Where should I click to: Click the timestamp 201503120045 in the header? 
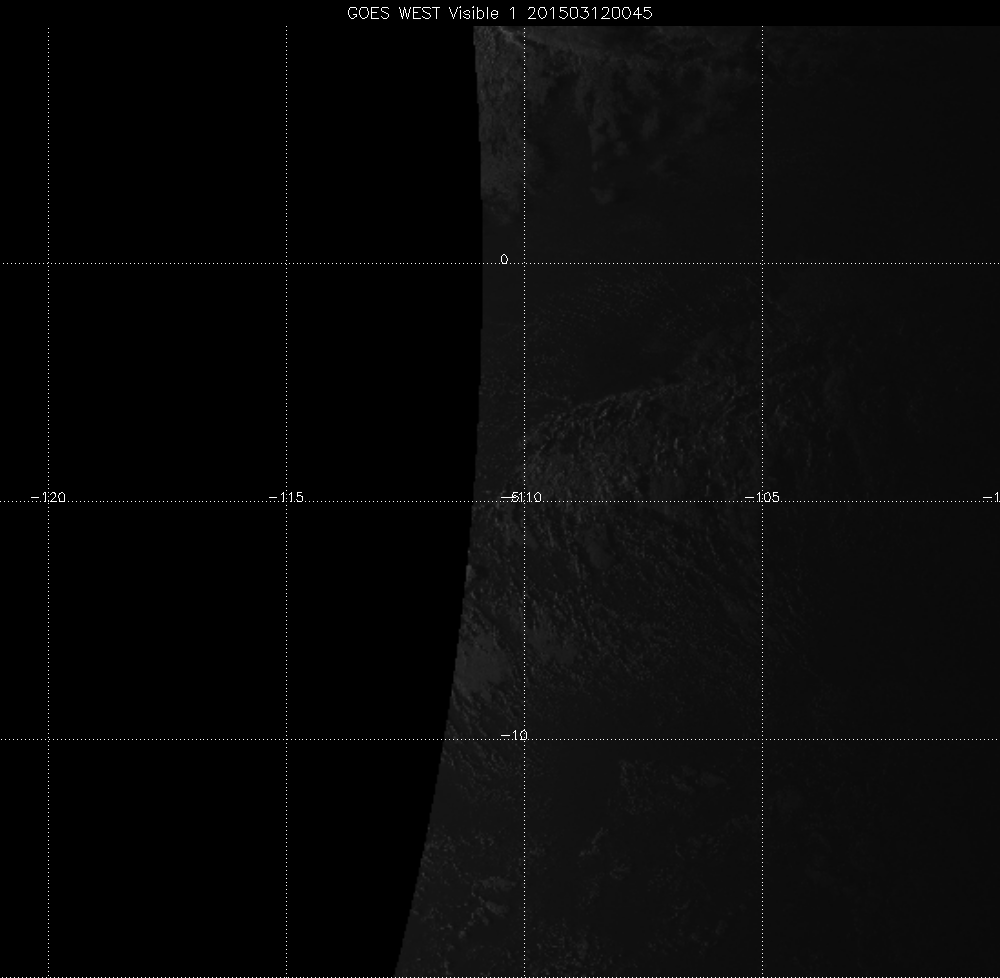click(587, 12)
